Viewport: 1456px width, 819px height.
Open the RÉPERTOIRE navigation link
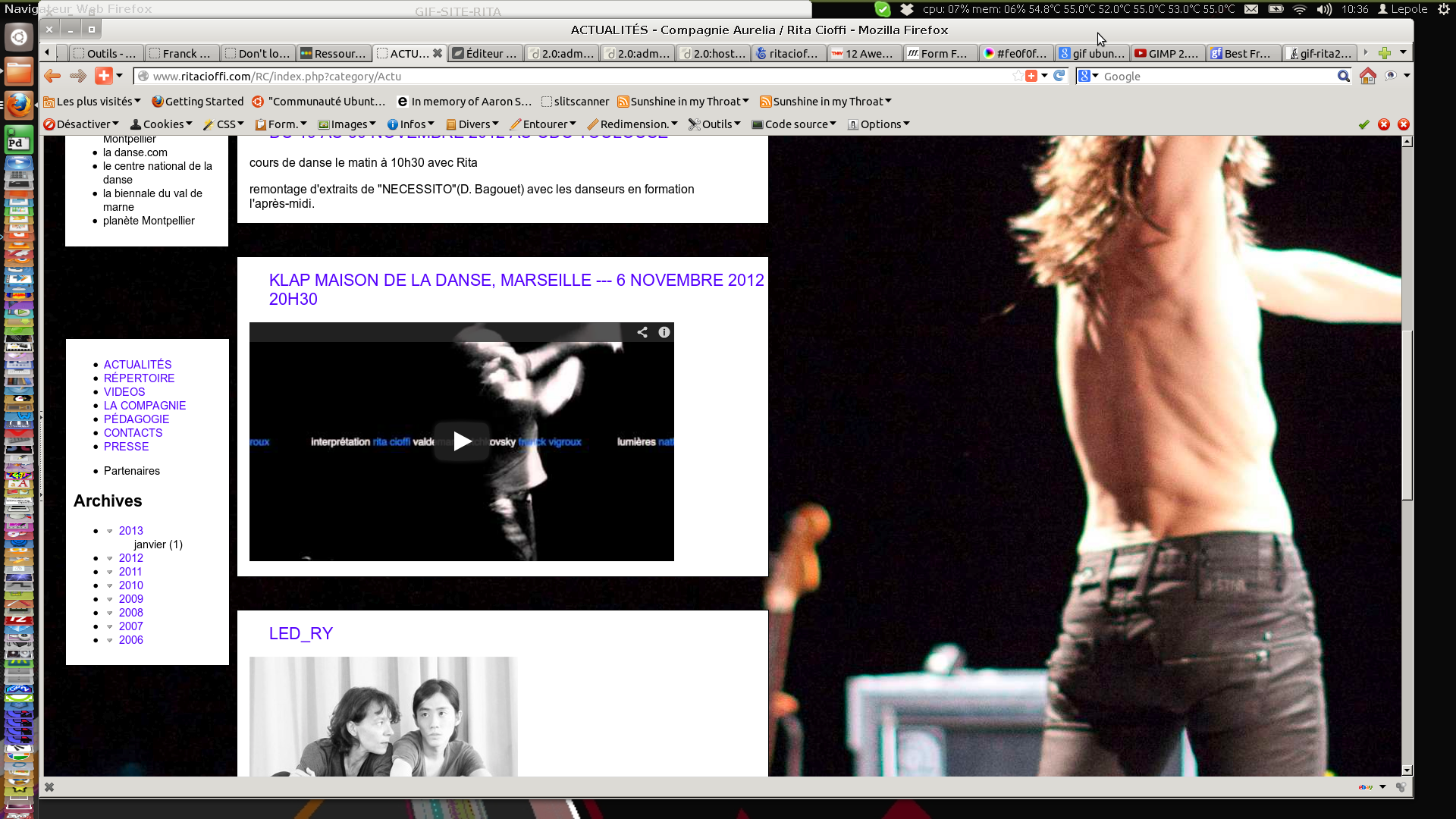pyautogui.click(x=139, y=378)
